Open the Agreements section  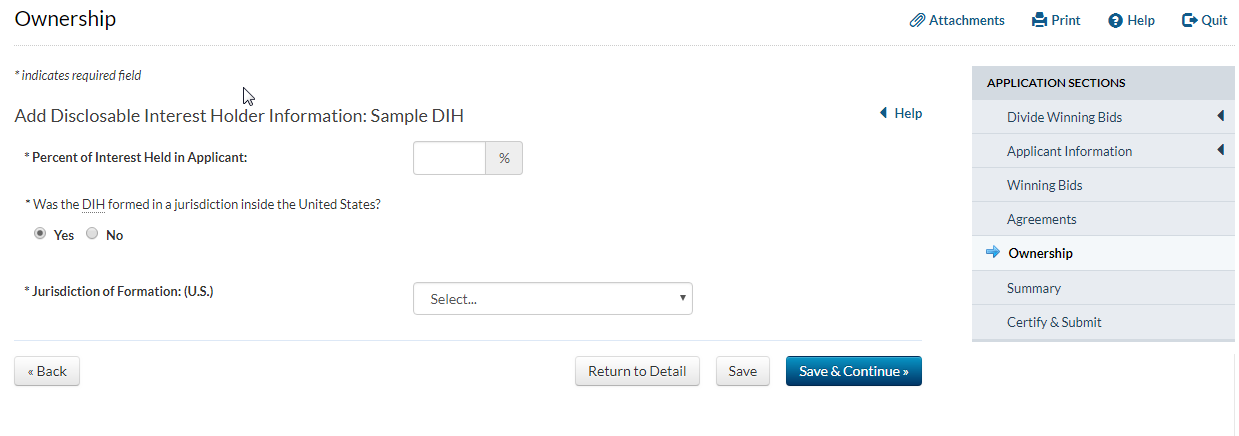tap(1041, 219)
